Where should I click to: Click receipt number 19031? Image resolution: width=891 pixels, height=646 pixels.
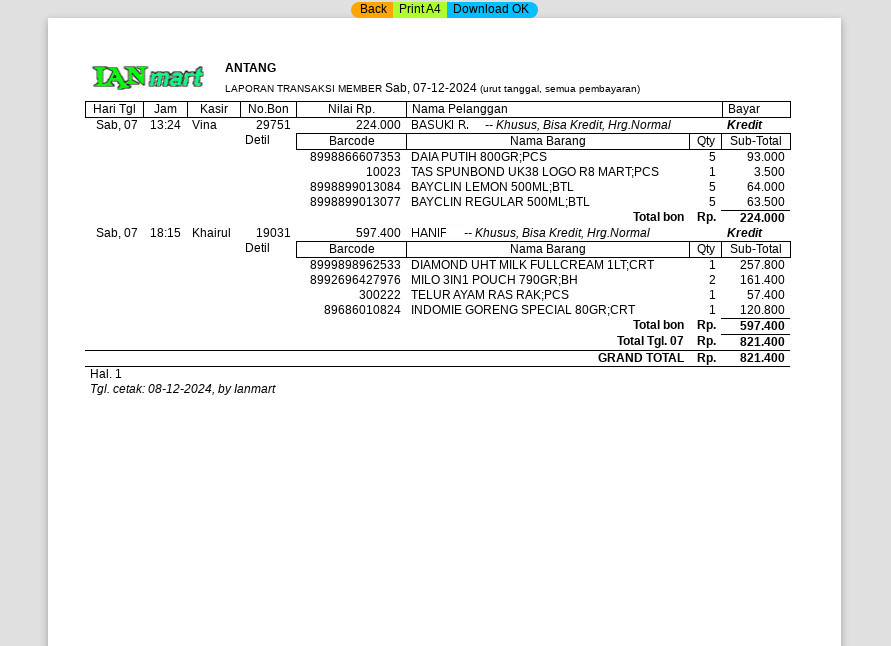coord(273,233)
